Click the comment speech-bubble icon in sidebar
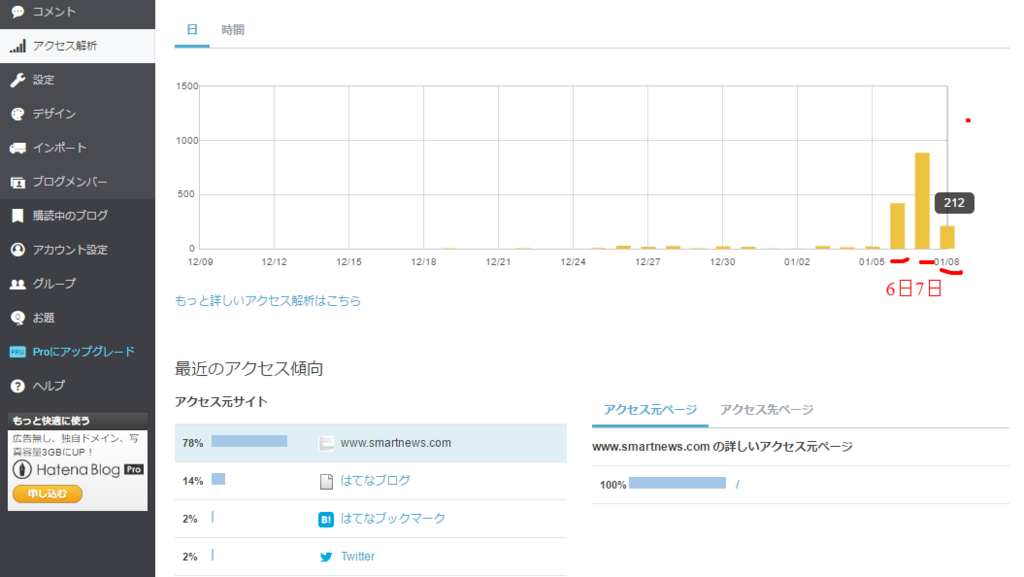Screen dimensions: 1024x577 [x=18, y=12]
